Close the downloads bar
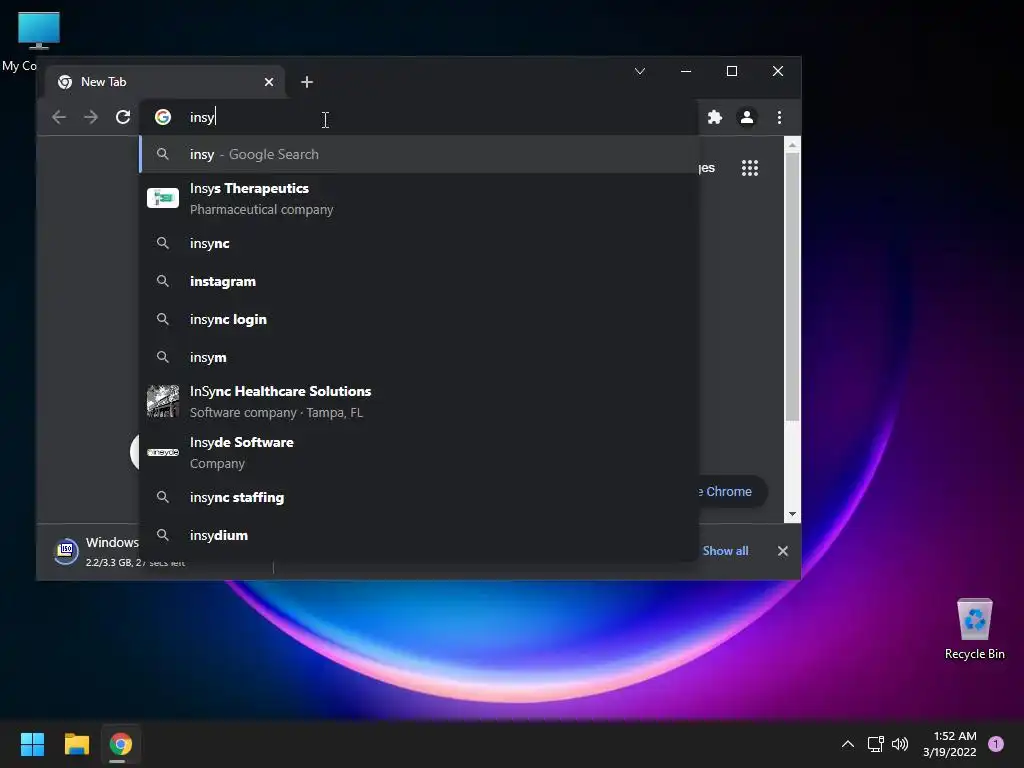The height and width of the screenshot is (768, 1024). (782, 551)
